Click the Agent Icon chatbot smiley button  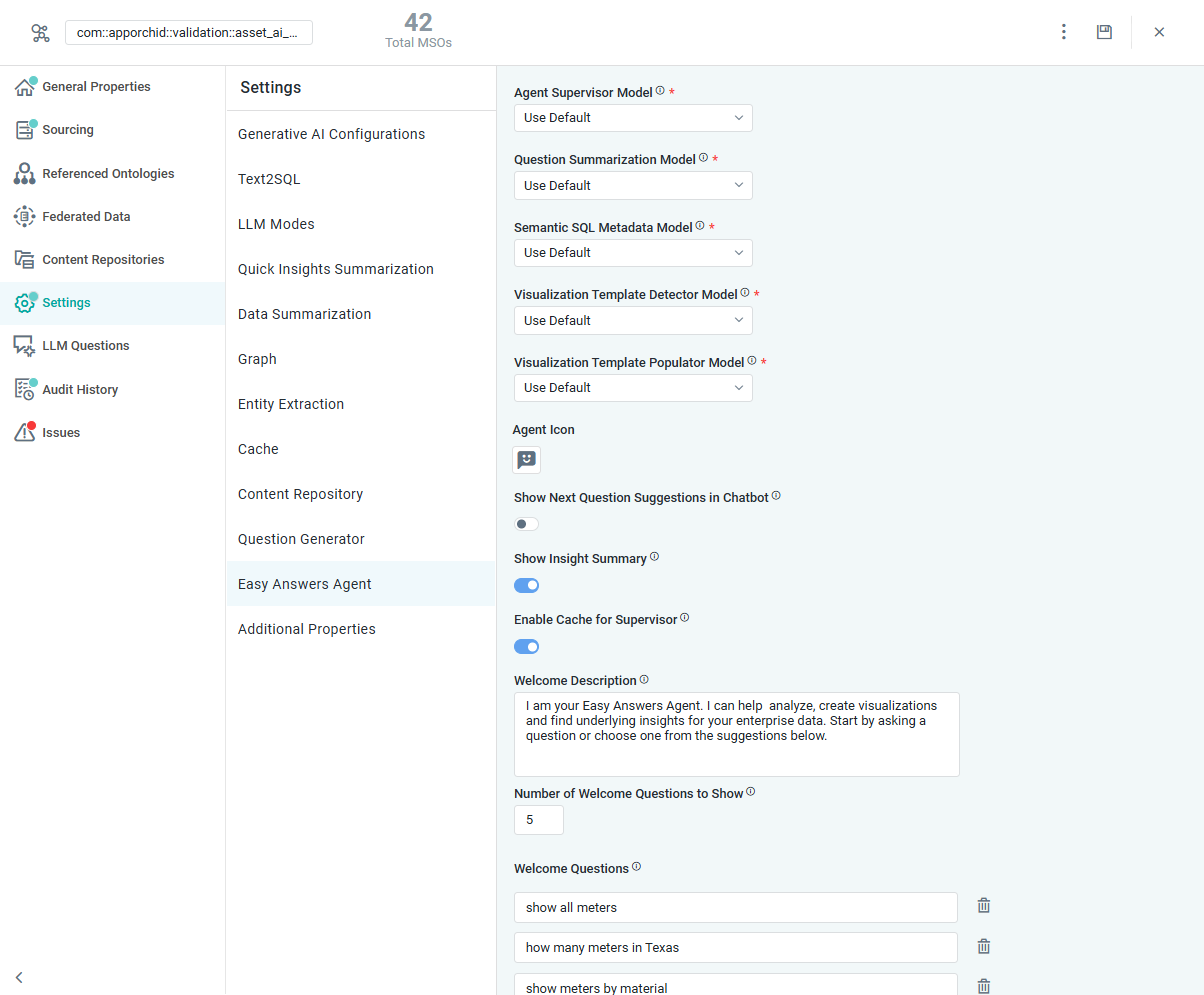(x=527, y=460)
